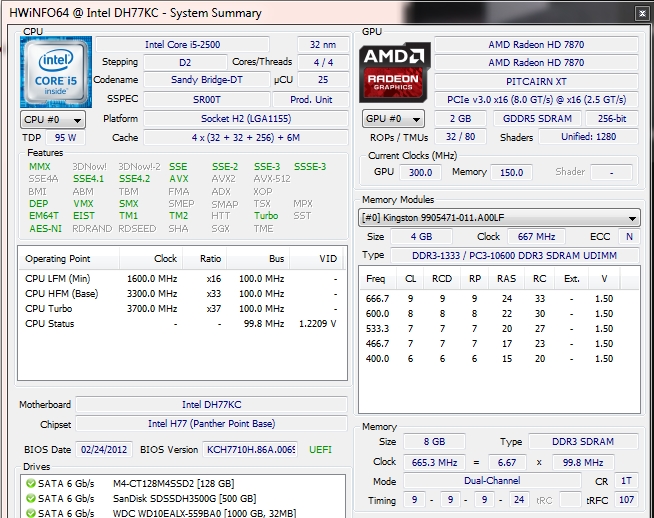
Task: Click the AMD Radeon Graphics logo
Action: tap(395, 72)
